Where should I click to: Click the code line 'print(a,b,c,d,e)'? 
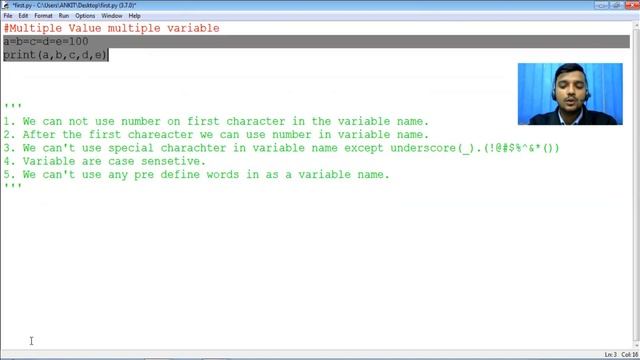[55, 55]
